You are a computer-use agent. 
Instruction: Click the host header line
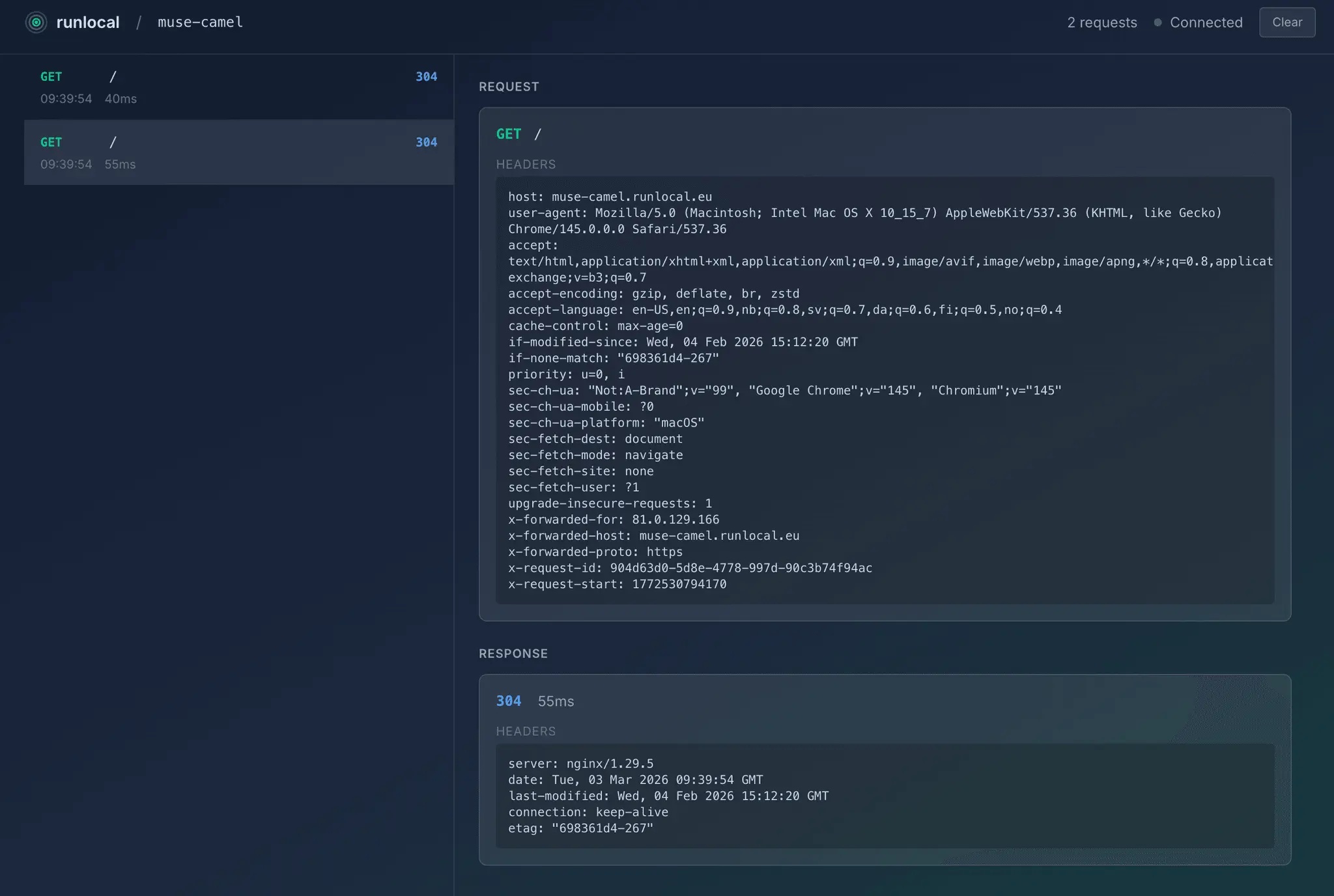[x=610, y=197]
